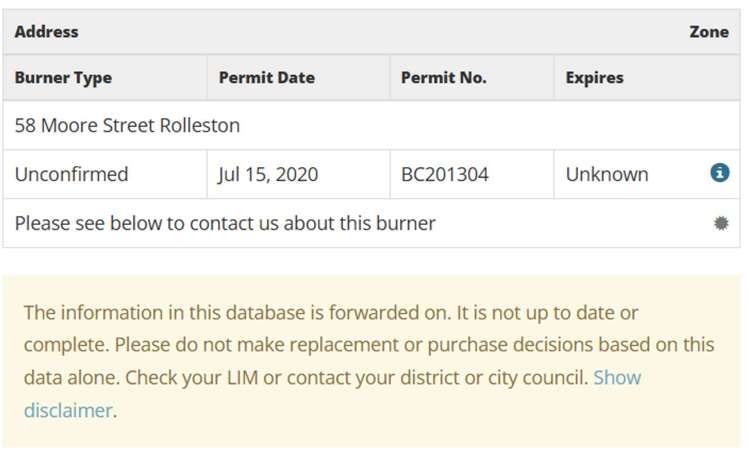Click 'The information in this database' text
Screen dimensions: 749x462
[x=160, y=312]
